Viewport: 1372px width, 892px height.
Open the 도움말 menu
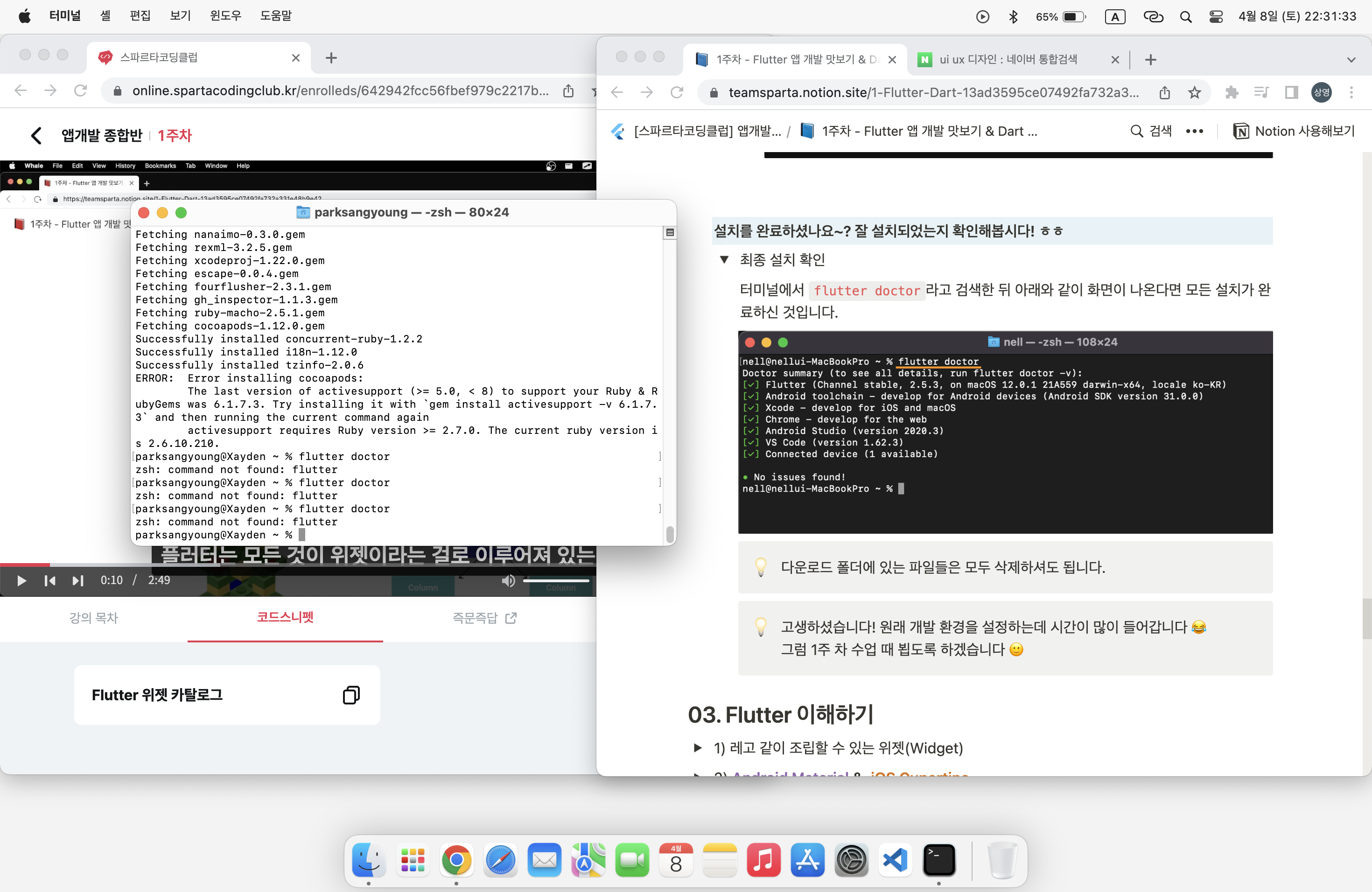pos(275,16)
